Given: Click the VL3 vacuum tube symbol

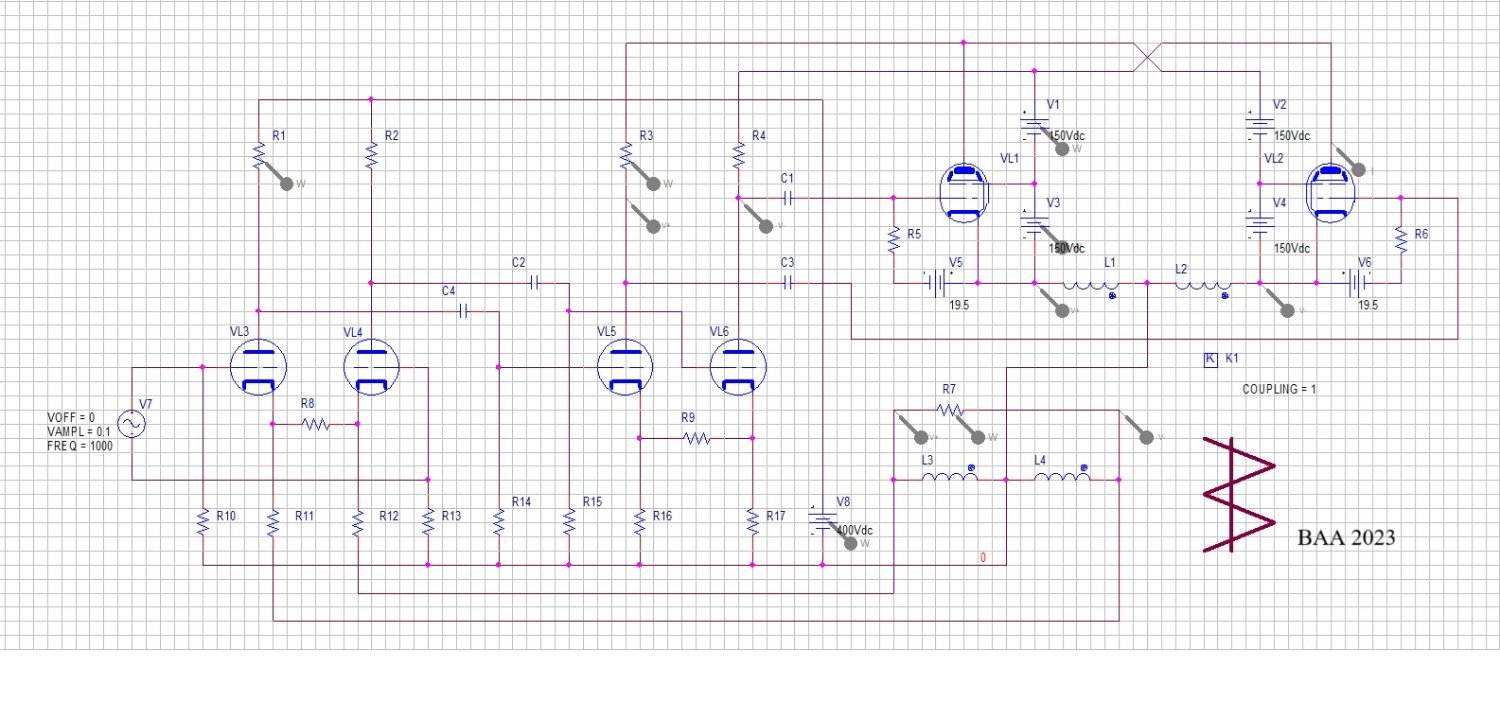Looking at the screenshot, I should pos(258,368).
